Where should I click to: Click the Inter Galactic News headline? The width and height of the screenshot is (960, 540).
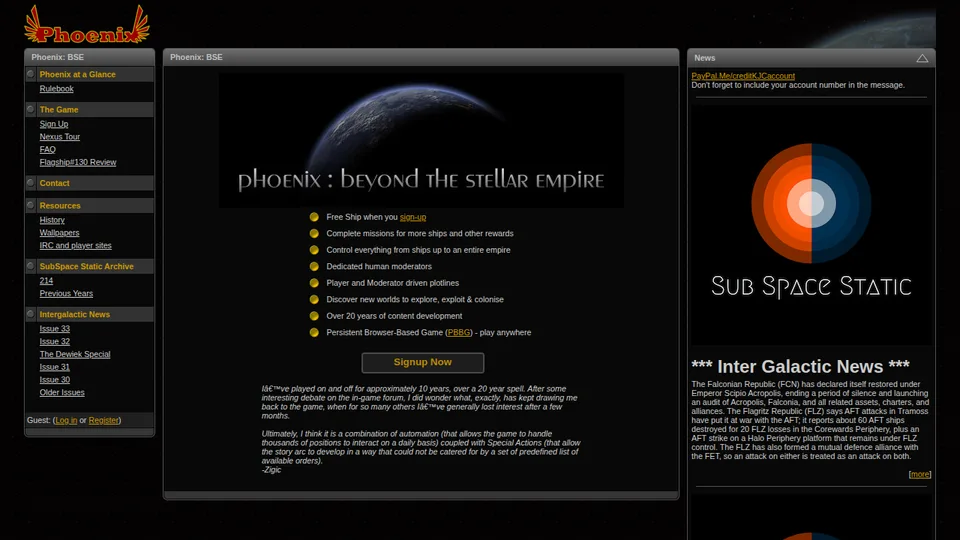(x=800, y=366)
